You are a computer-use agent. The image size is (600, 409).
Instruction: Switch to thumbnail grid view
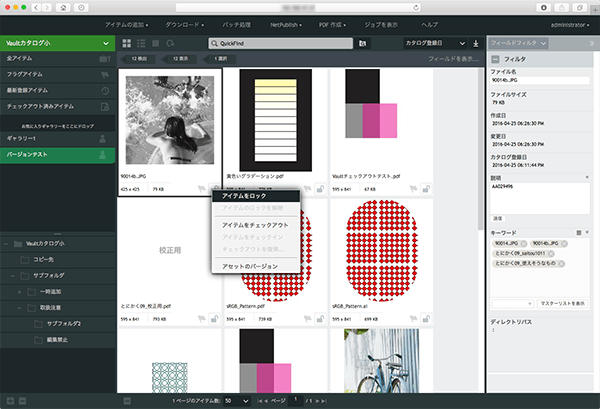pos(126,43)
